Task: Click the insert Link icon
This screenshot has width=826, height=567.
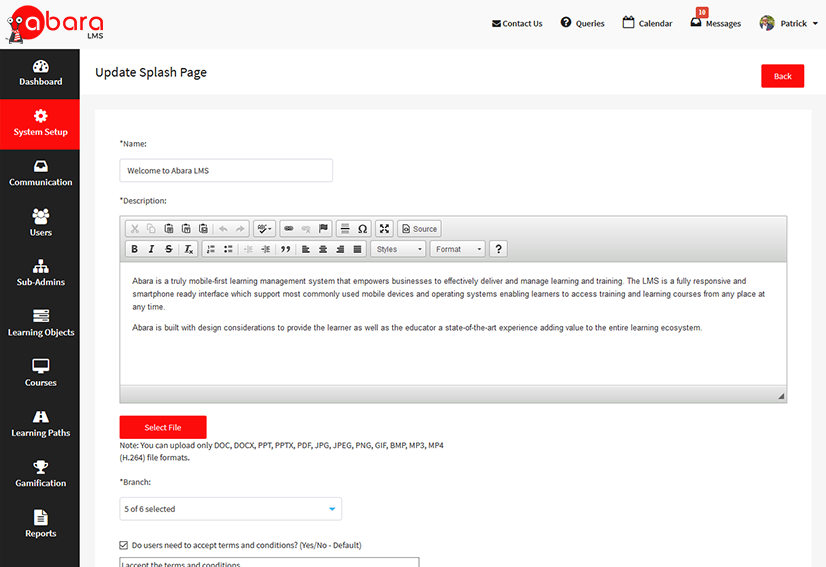Action: (x=289, y=229)
